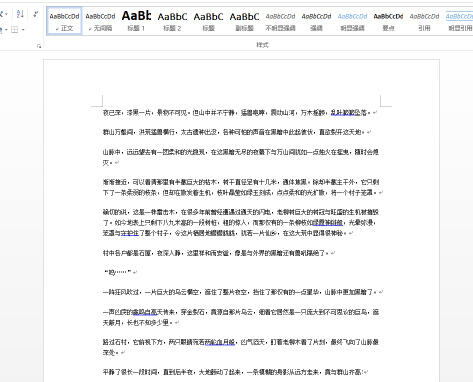Toggle show/hide paragraph marks icon

point(36,14)
